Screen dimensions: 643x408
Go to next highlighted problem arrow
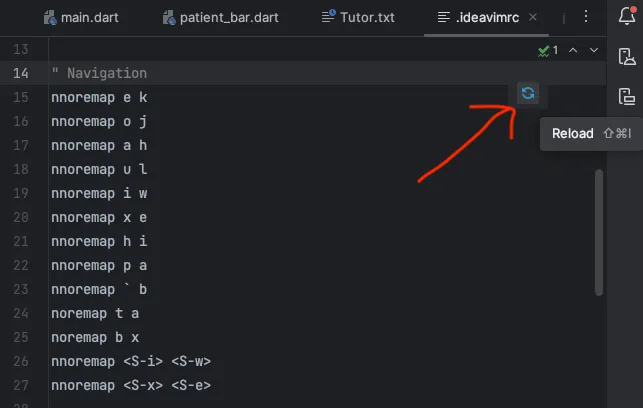point(594,50)
